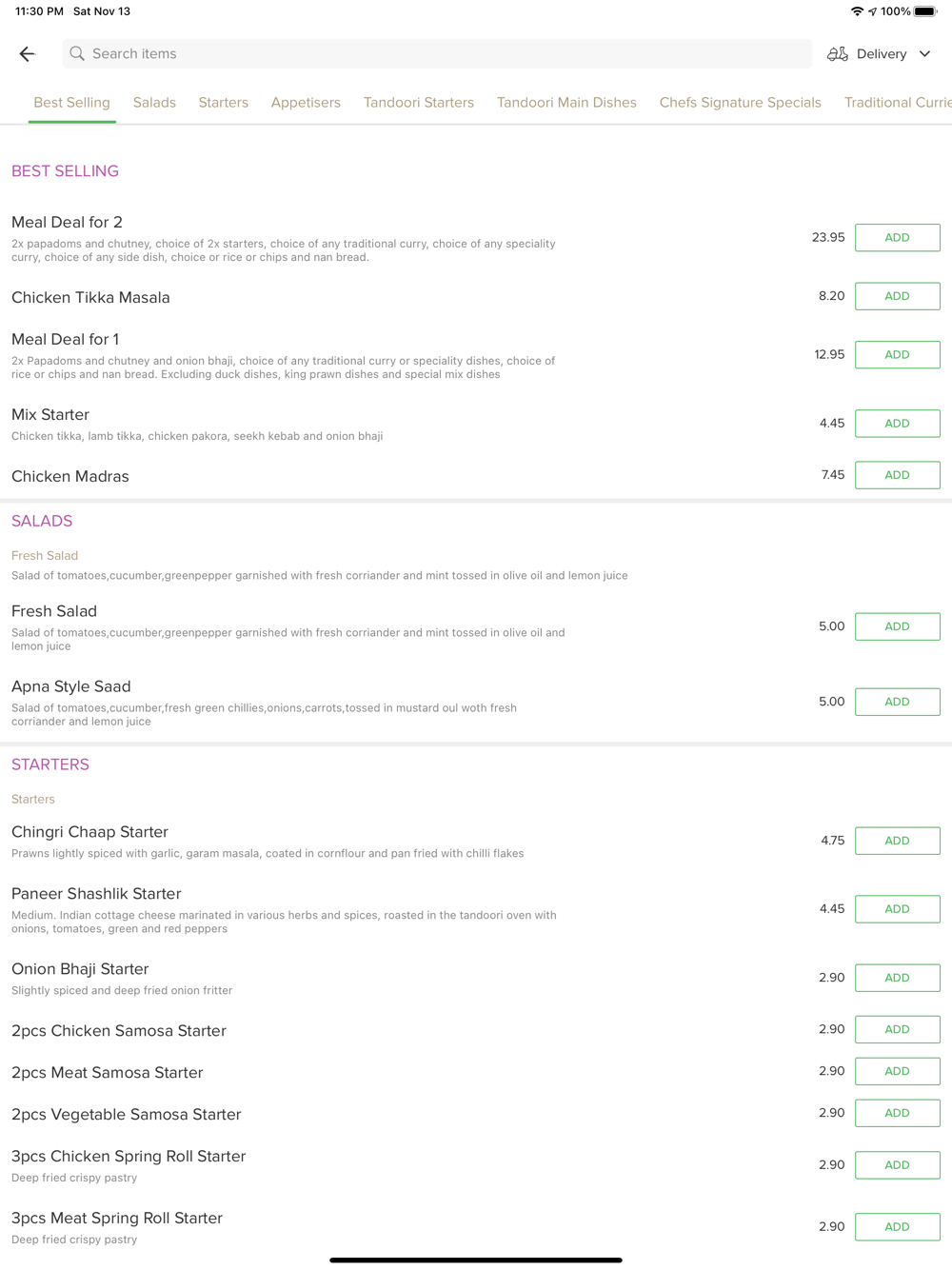Image resolution: width=952 pixels, height=1270 pixels.
Task: Tap the home indicator bar
Action: pos(476,1260)
